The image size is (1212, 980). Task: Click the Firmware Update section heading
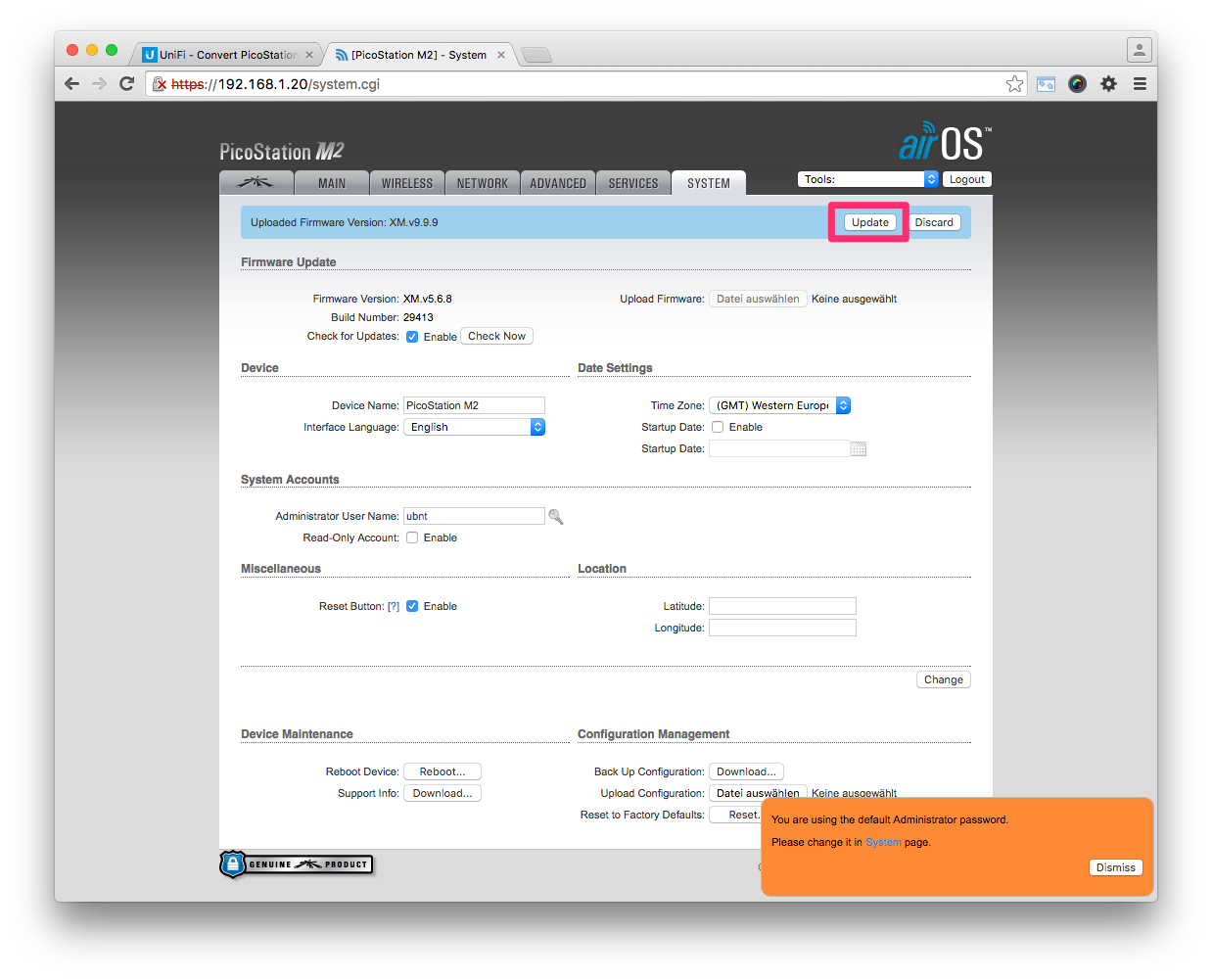[289, 262]
